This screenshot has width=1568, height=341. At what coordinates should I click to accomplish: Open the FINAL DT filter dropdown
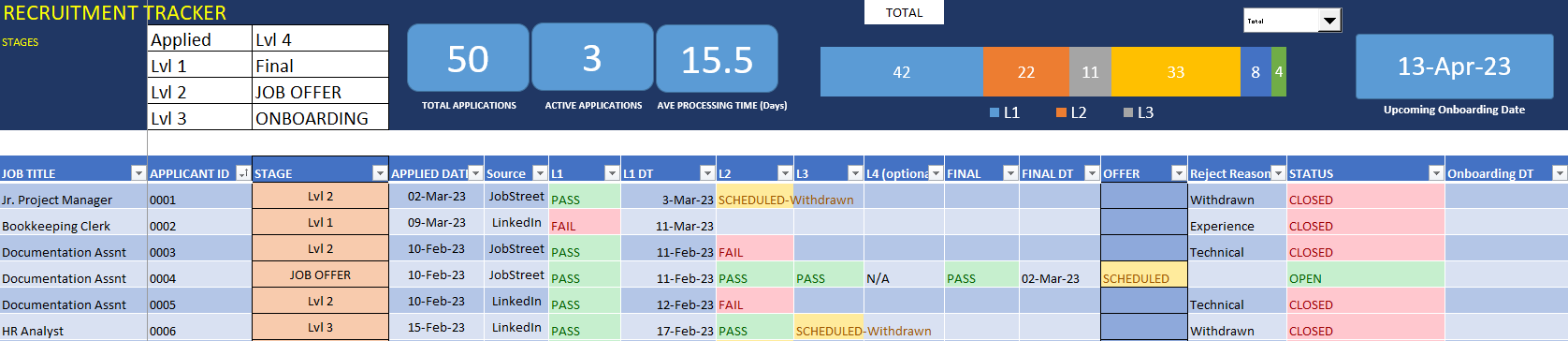(1092, 173)
